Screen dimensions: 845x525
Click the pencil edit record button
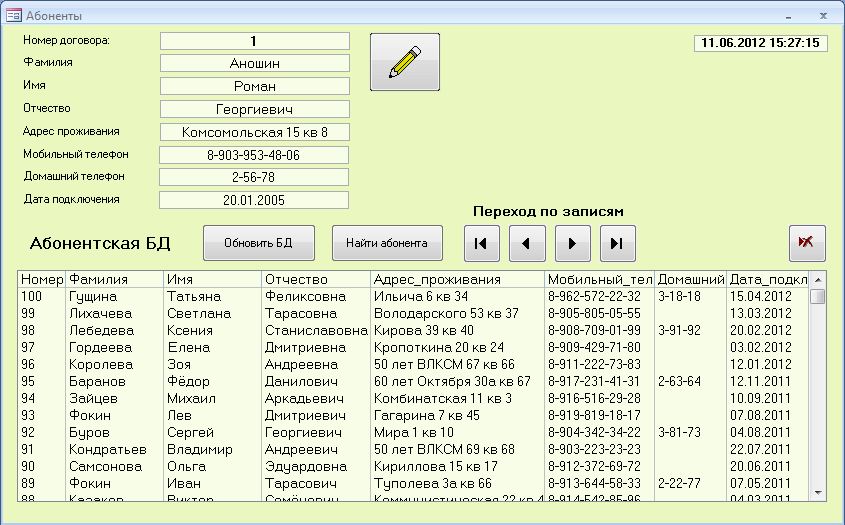coord(405,62)
